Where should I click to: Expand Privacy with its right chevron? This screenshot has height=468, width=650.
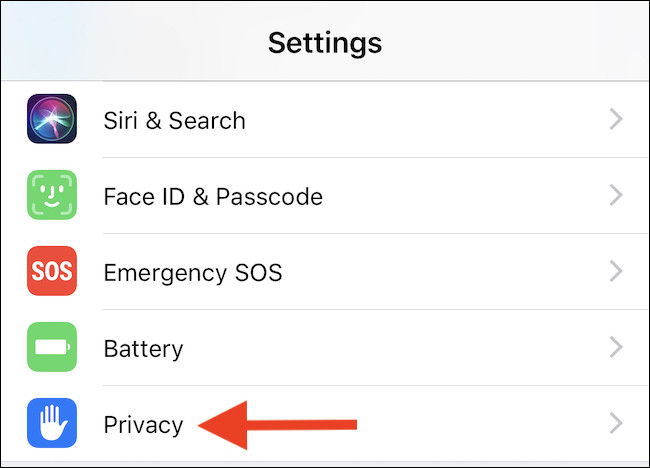click(616, 424)
